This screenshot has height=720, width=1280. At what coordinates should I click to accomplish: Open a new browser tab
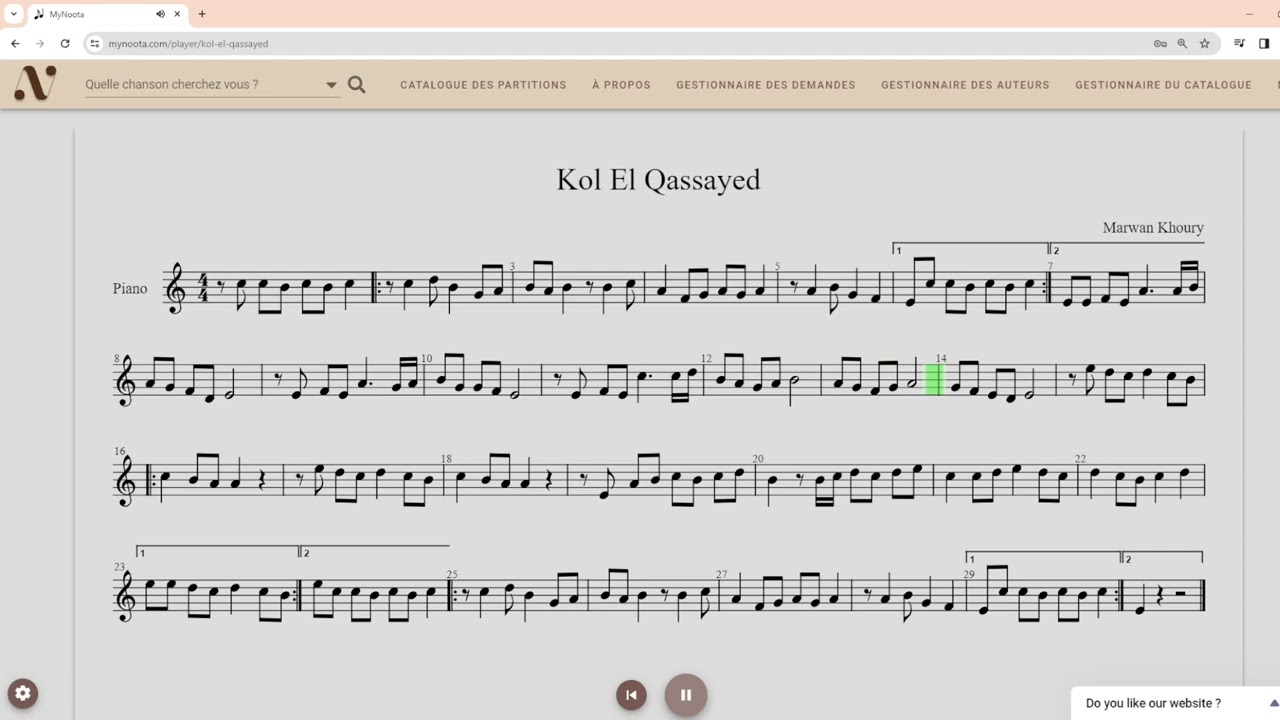pos(202,14)
